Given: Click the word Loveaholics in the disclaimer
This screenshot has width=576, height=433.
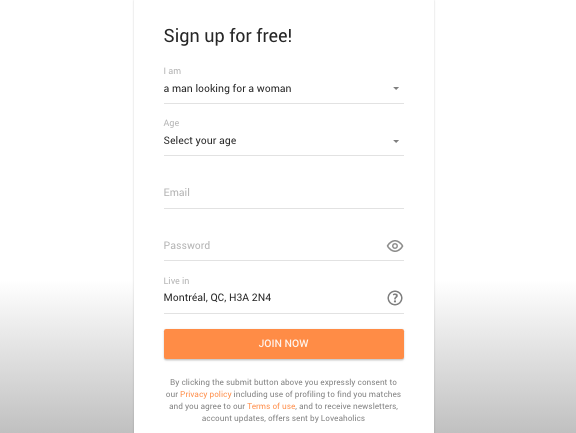Looking at the screenshot, I should (343, 418).
